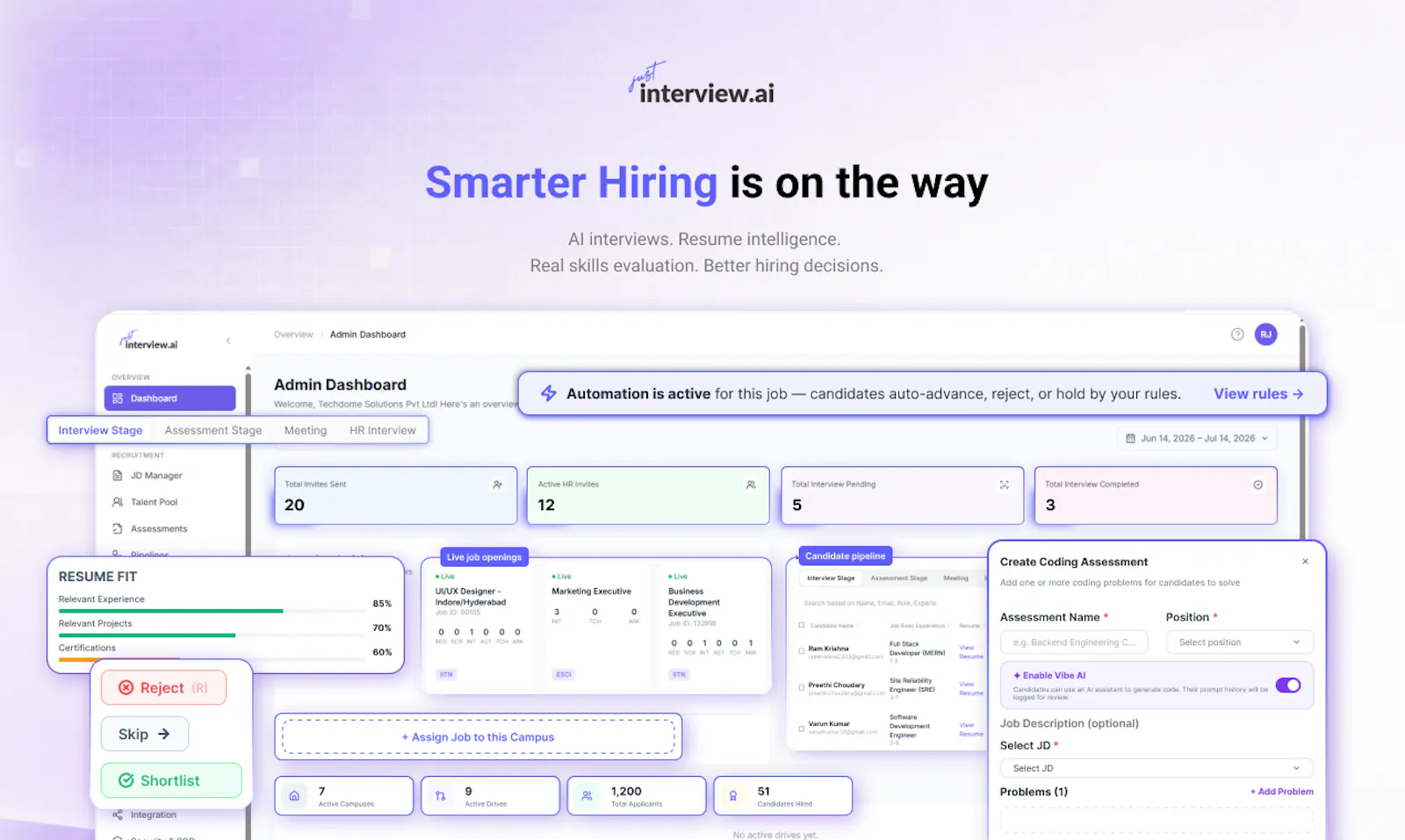The height and width of the screenshot is (840, 1405).
Task: Click the icon on Total Invites Sent card
Action: pos(498,485)
